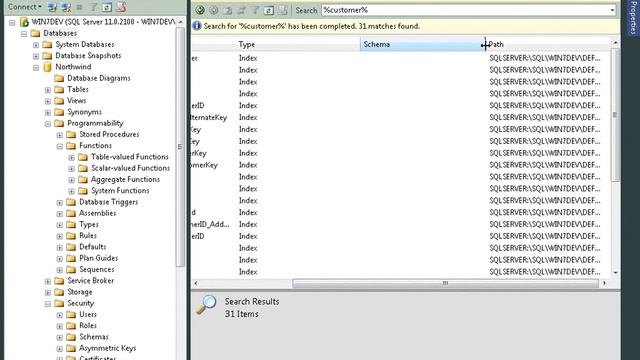640x360 pixels.
Task: Click the results horizontal scrollbar thumb
Action: coord(445,283)
